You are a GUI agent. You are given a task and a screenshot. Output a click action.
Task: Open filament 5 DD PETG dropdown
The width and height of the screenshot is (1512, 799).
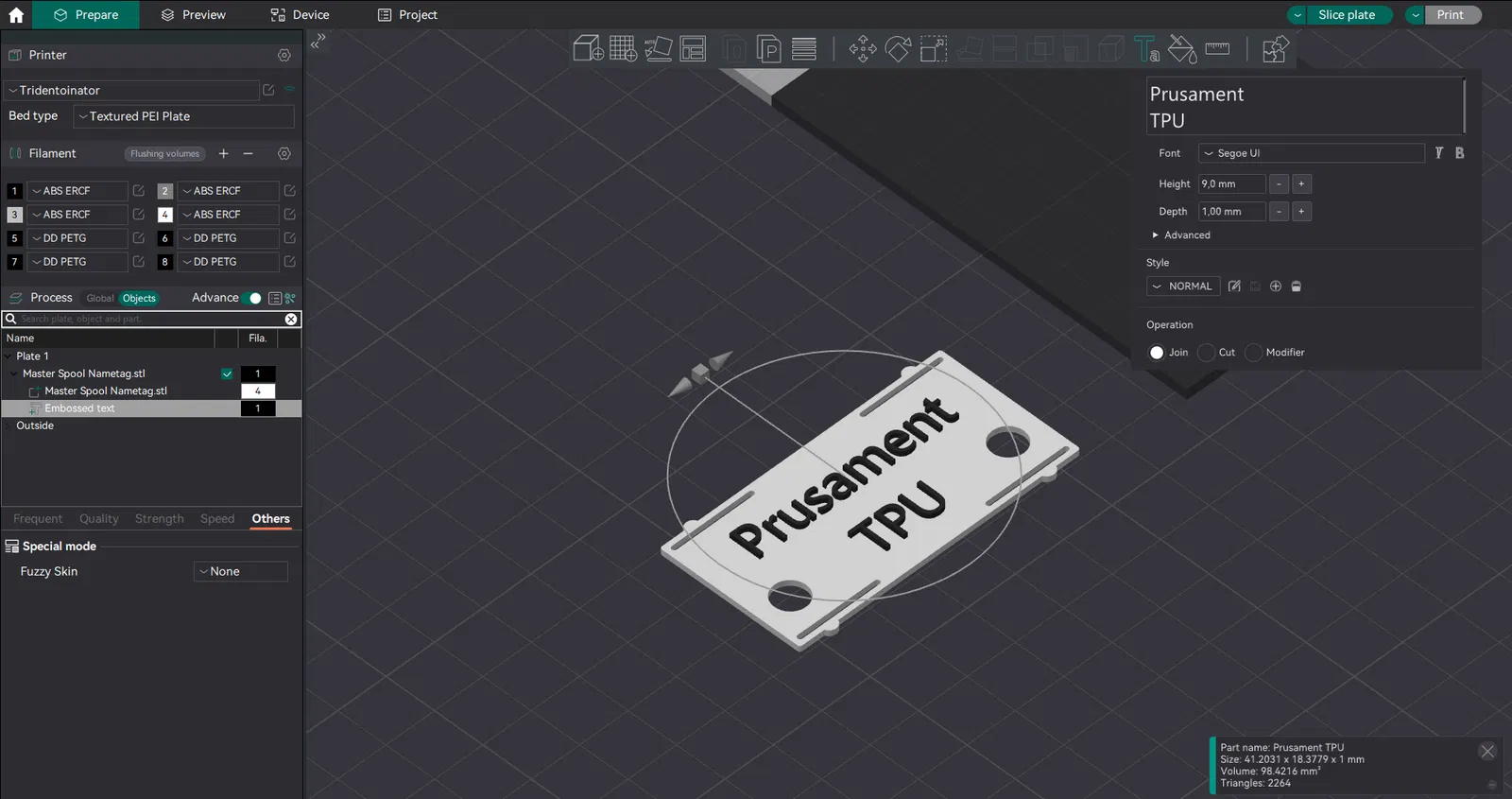(x=77, y=238)
